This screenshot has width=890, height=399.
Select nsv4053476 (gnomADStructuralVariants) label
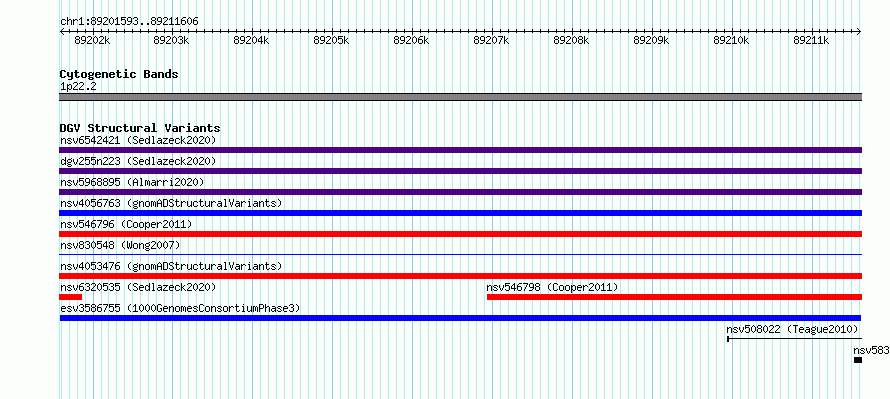point(171,266)
